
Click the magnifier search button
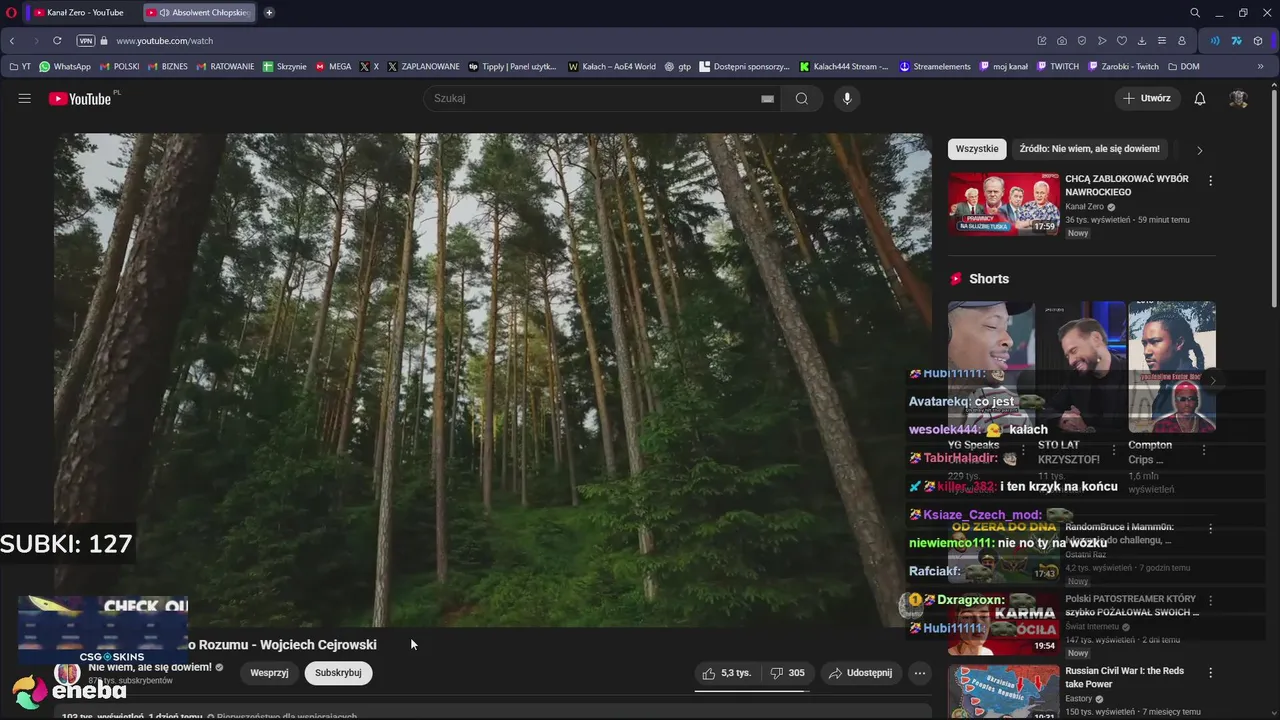click(801, 98)
